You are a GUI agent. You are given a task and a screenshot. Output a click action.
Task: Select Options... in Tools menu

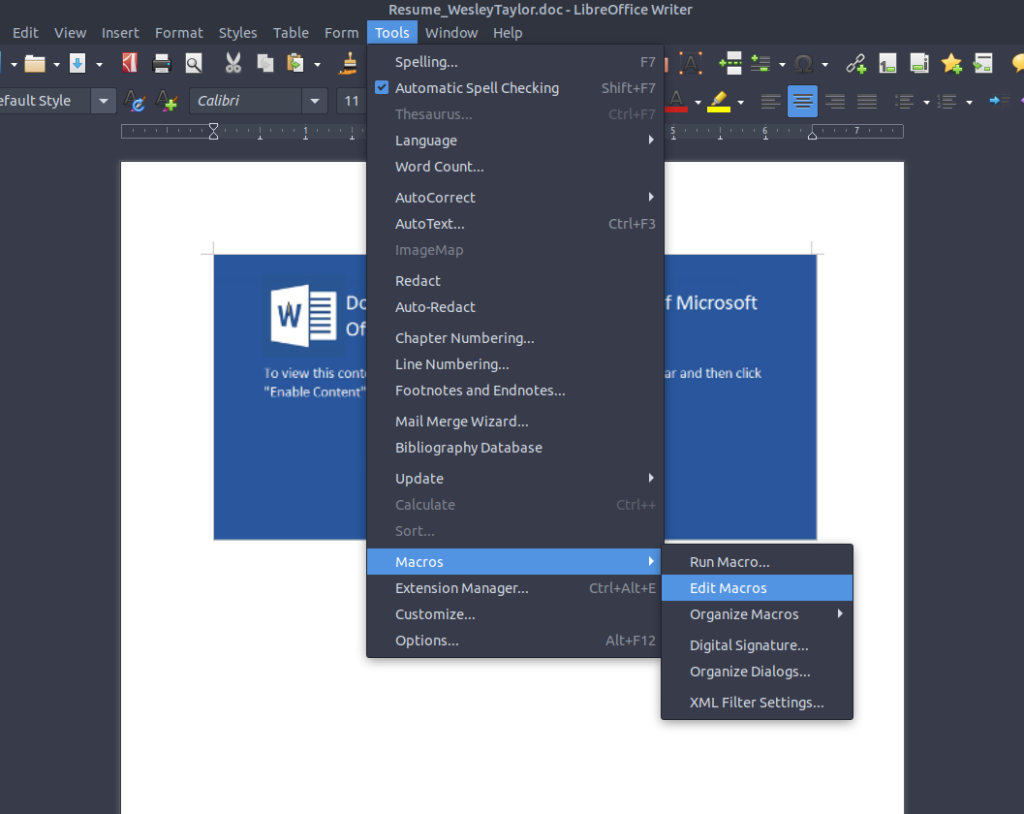click(x=515, y=640)
